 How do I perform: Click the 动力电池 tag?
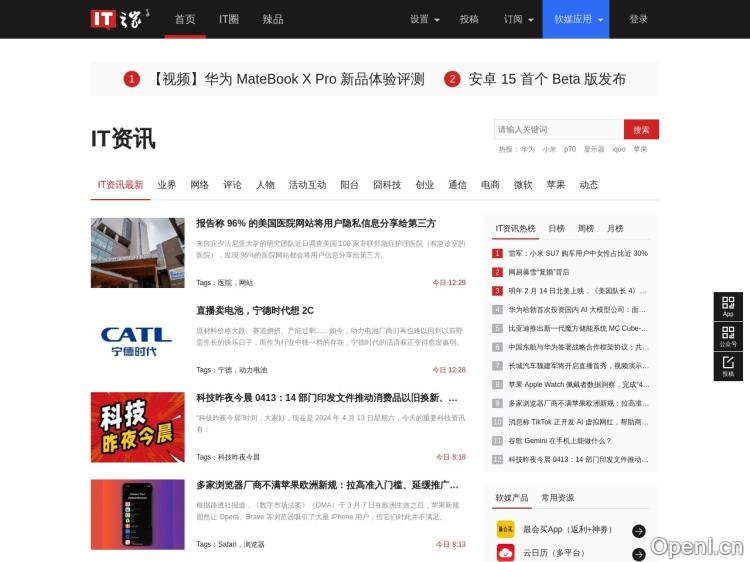click(x=253, y=370)
